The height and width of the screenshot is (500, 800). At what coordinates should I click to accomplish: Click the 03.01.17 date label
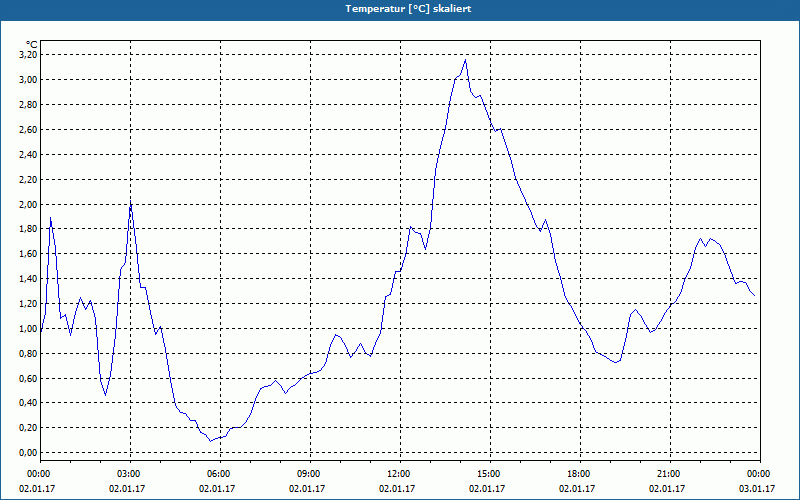pos(757,489)
